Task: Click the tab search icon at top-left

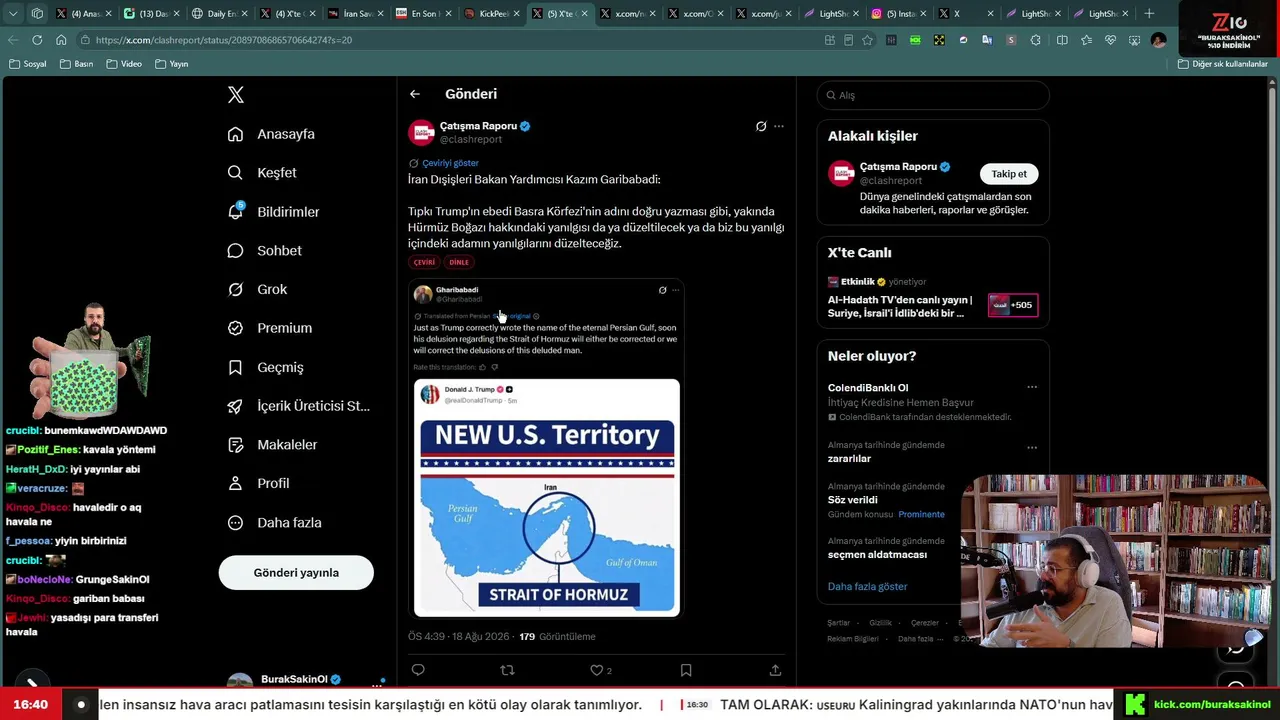Action: tap(13, 14)
